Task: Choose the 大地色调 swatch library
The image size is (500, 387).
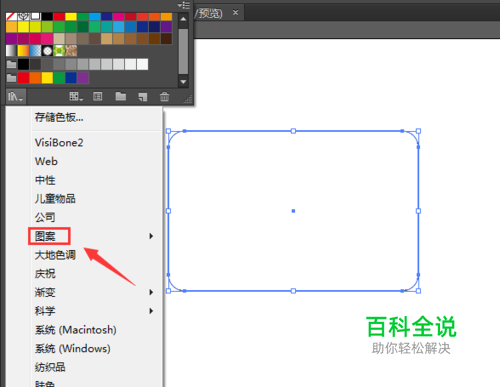Action: pyautogui.click(x=55, y=255)
